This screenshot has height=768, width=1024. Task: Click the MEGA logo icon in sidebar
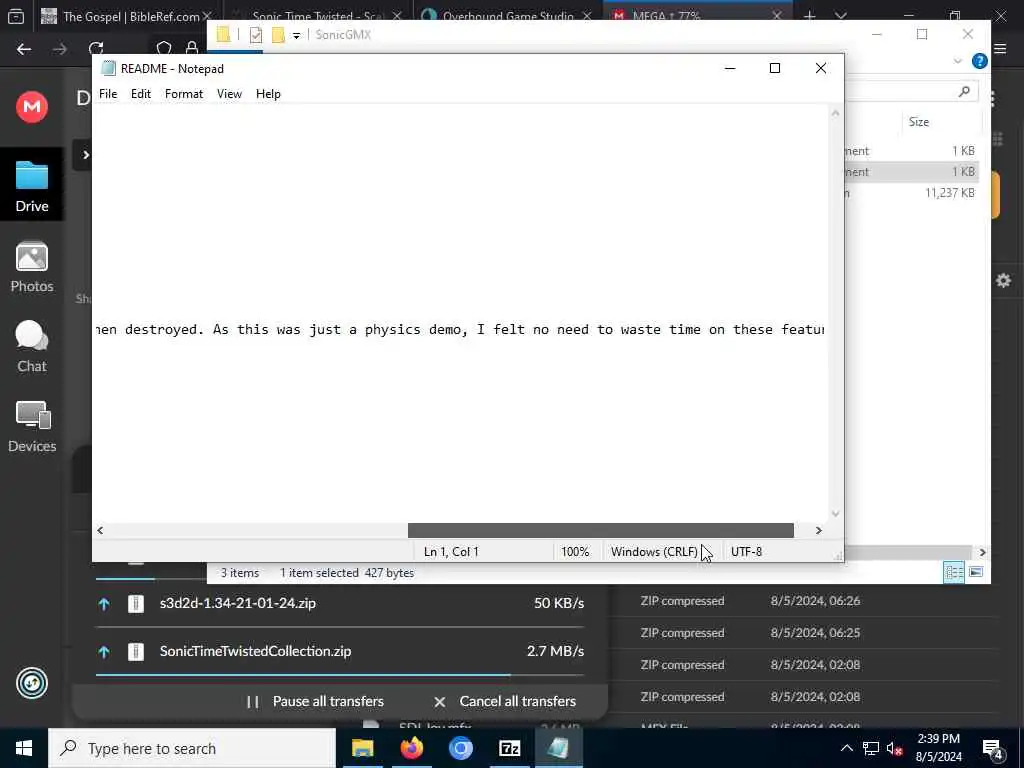pos(32,106)
